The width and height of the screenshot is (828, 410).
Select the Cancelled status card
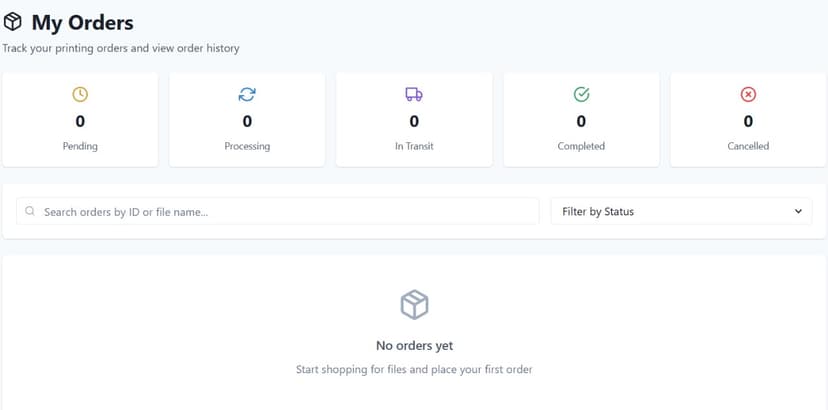(748, 119)
